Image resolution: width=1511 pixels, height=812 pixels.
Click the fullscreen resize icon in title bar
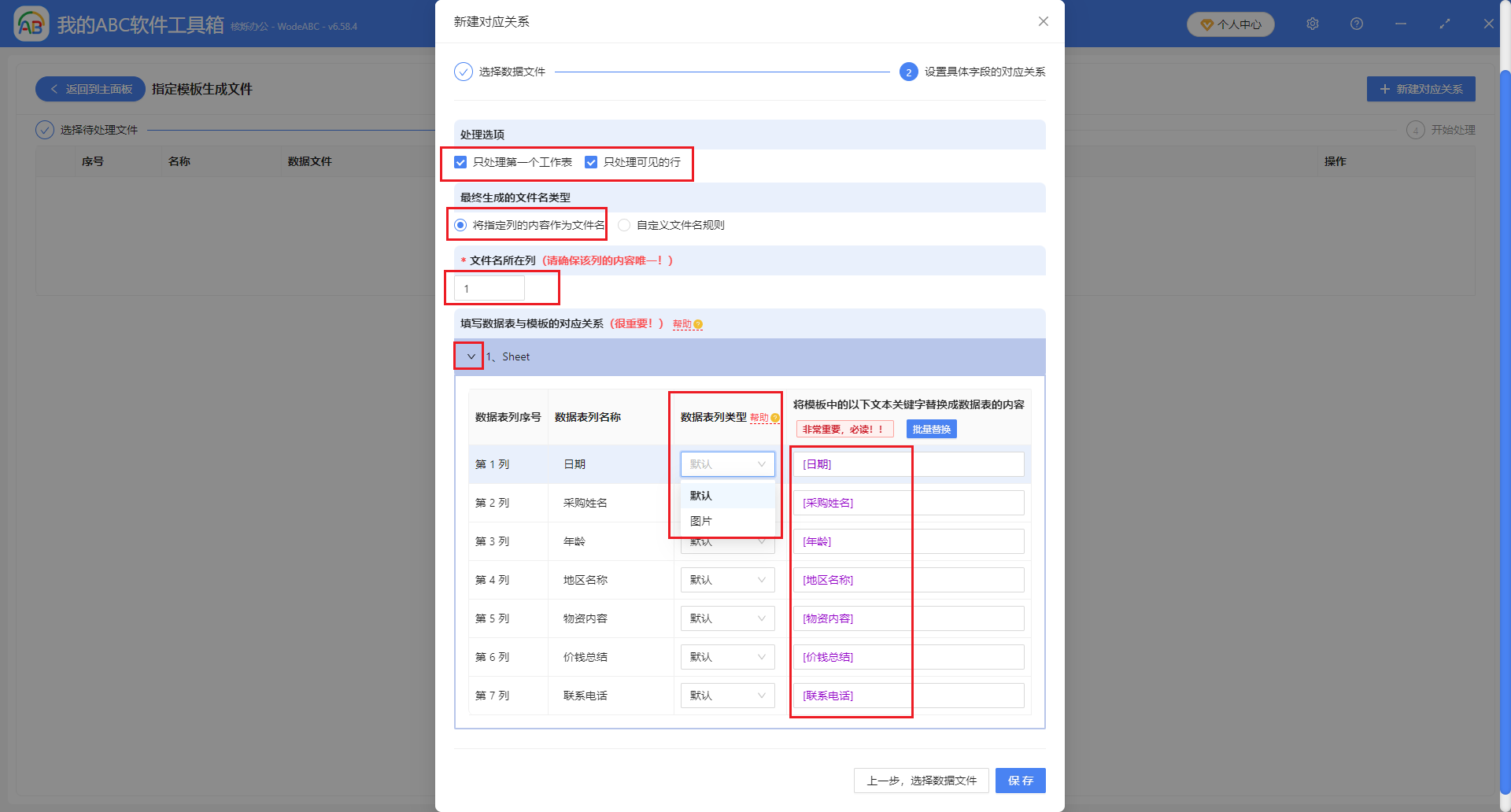1445,24
